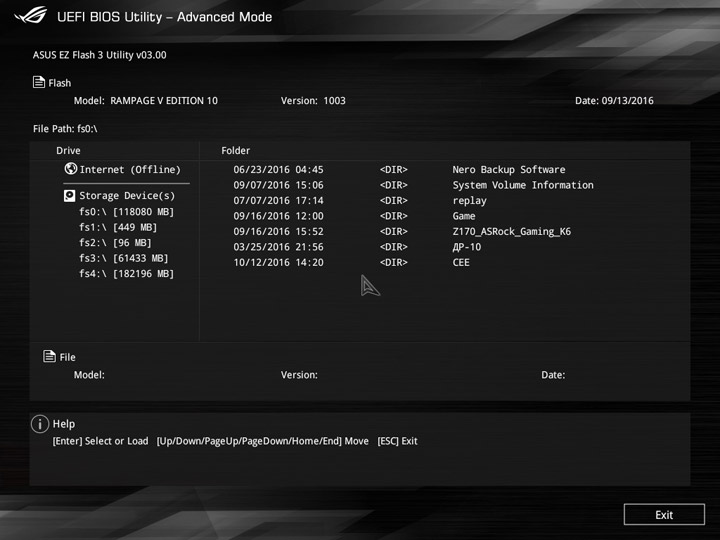Click the File section Model label
The width and height of the screenshot is (720, 540).
[x=89, y=375]
